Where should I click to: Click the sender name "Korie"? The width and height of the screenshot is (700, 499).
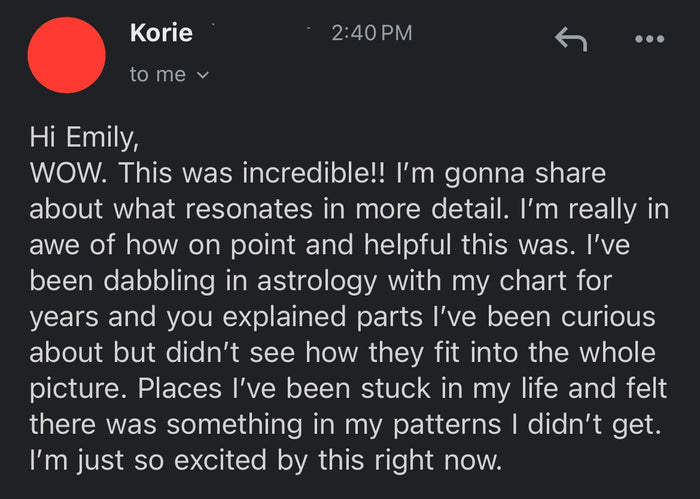click(160, 33)
